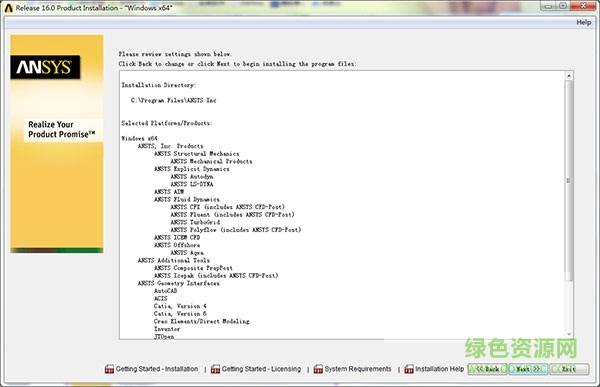Viewport: 600px width, 387px height.
Task: Click the ANSYS title bar app icon
Action: (x=8, y=8)
